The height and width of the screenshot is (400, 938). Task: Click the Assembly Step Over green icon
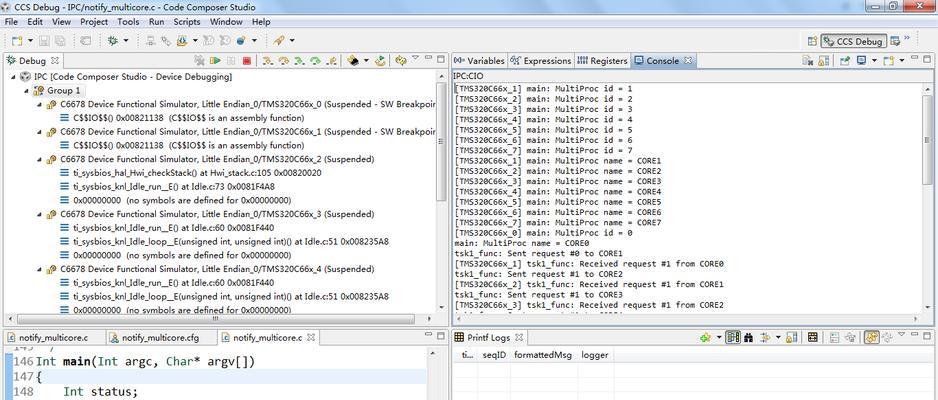[315, 60]
